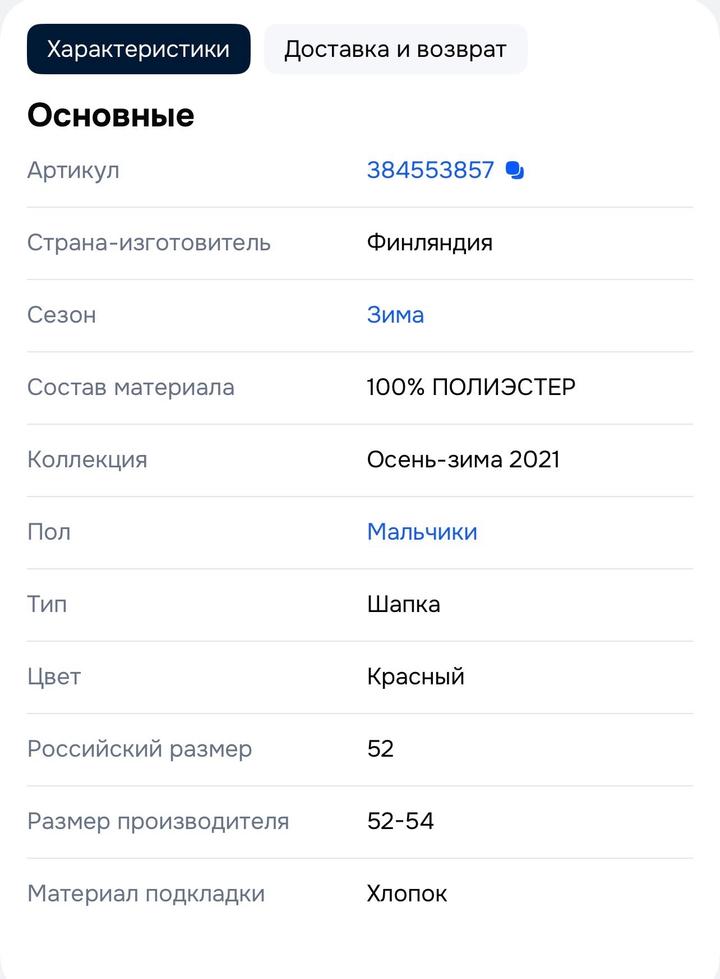Screen dimensions: 720x979
Task: Click the Основные section header
Action: pos(110,115)
